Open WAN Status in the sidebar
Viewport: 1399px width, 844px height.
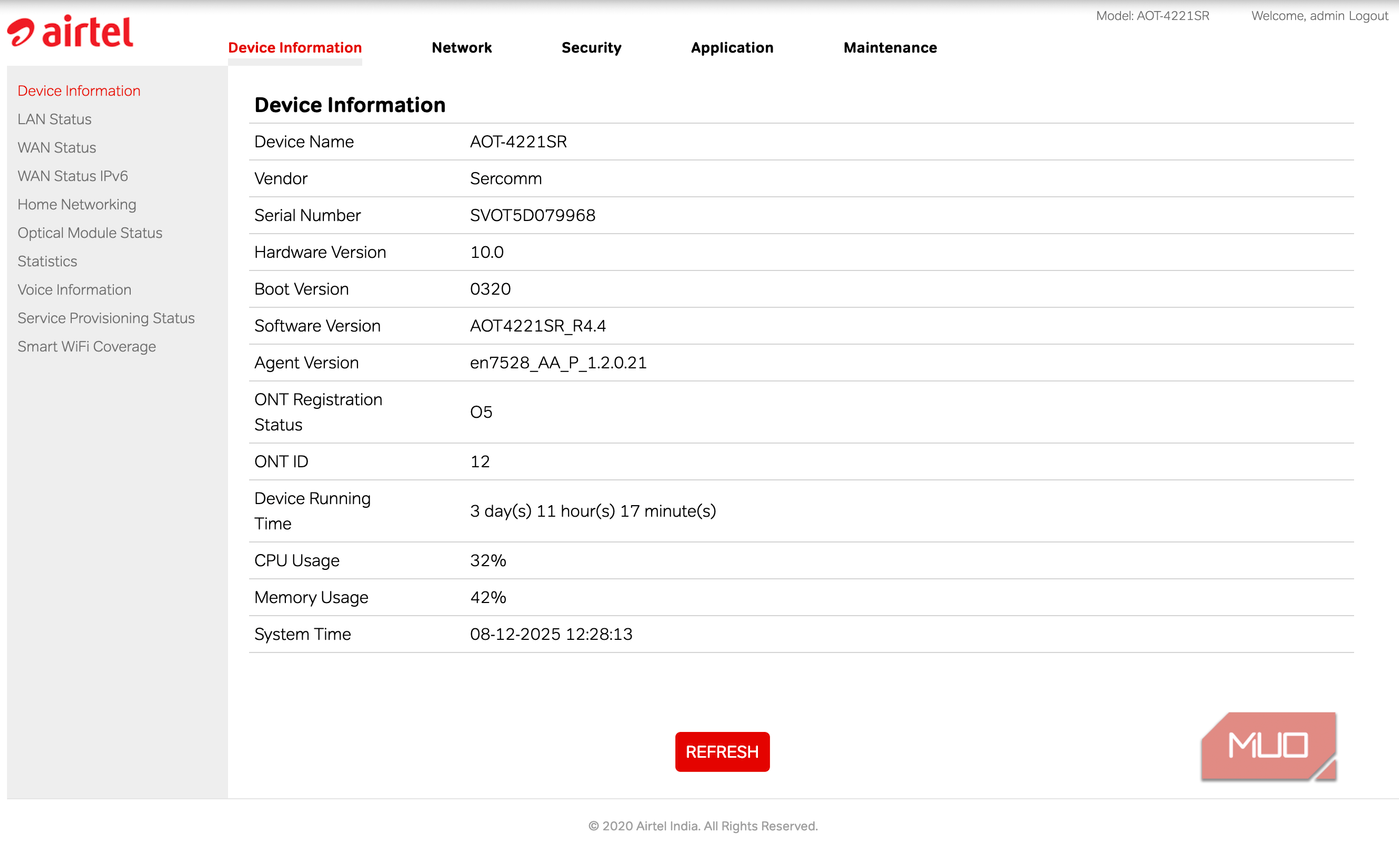coord(57,147)
